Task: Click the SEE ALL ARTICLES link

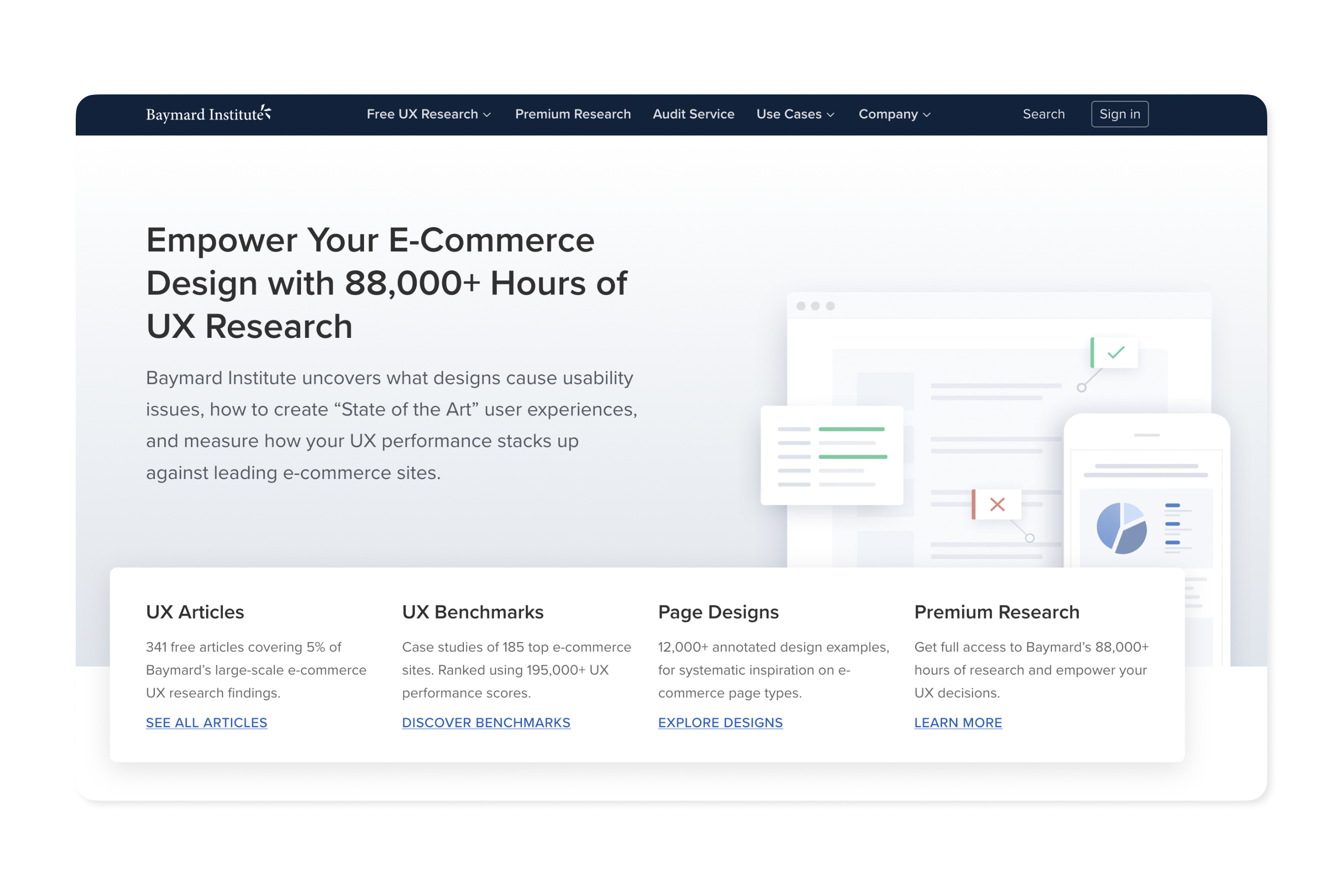Action: click(207, 722)
